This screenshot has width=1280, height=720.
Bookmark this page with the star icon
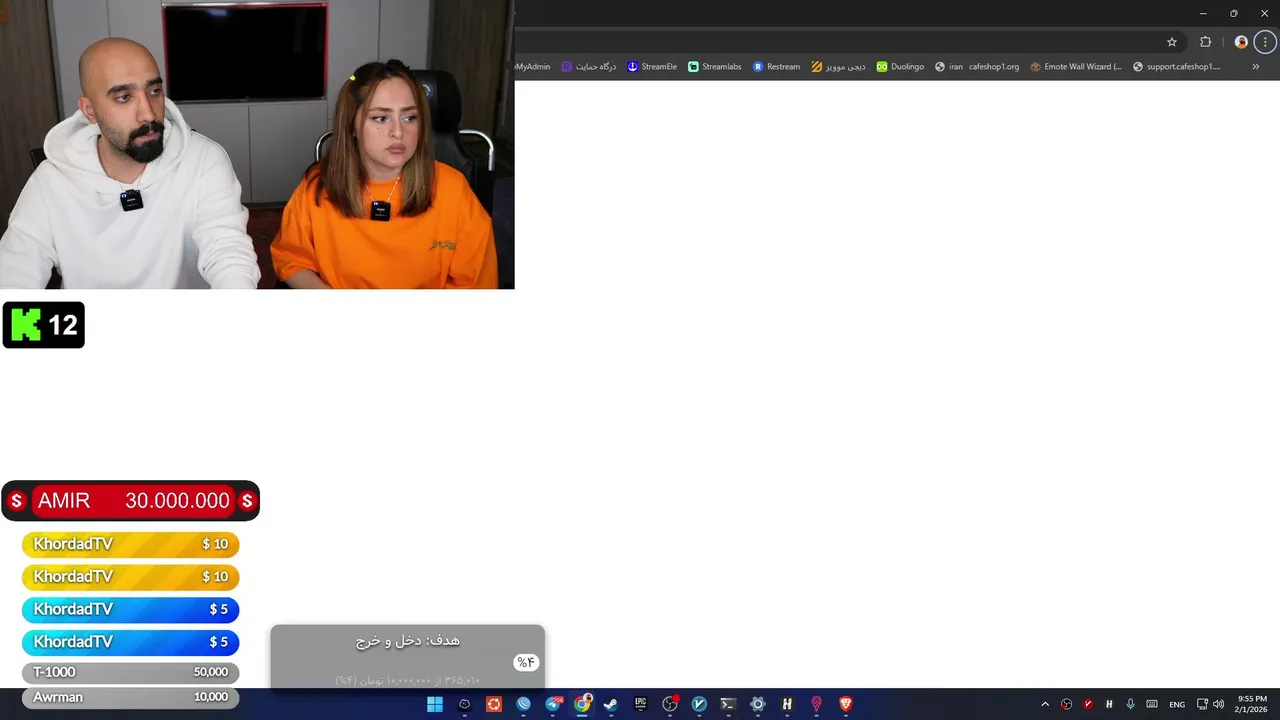(1172, 42)
